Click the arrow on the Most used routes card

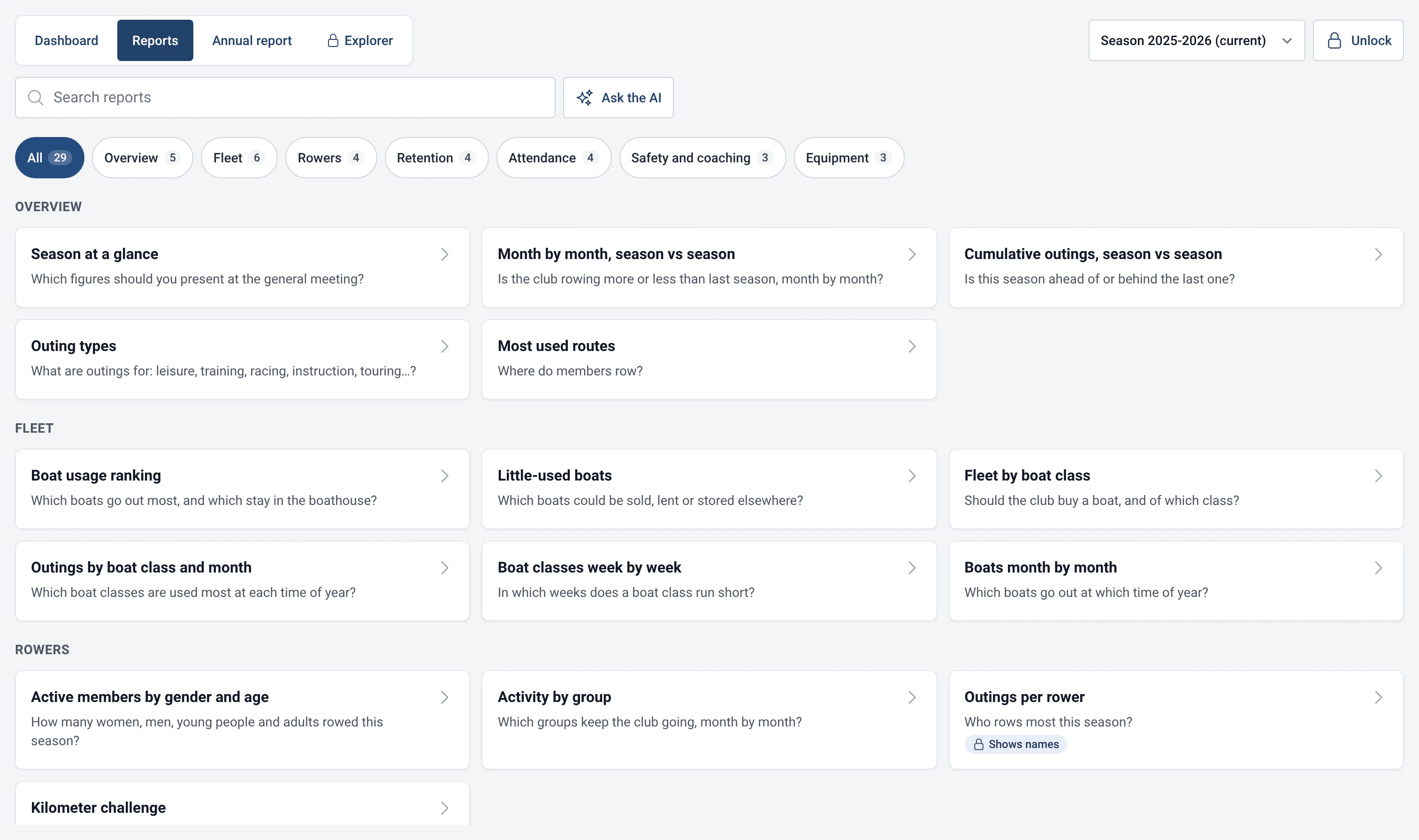point(912,346)
